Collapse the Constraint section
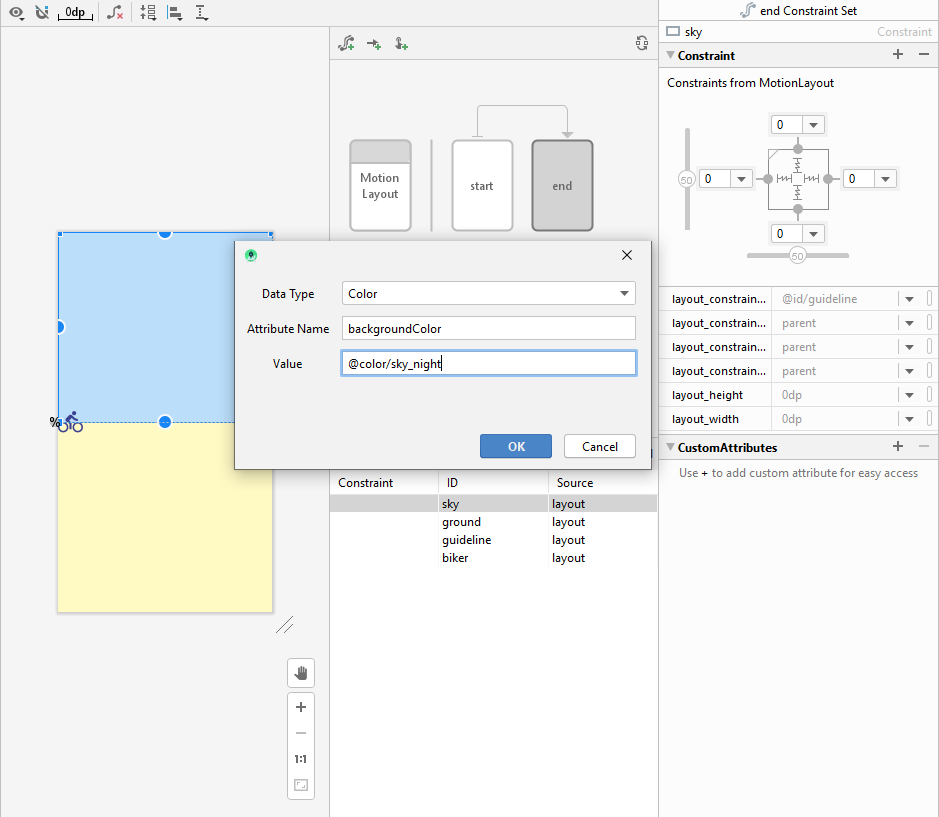Viewport: 939px width, 817px height. [x=671, y=56]
